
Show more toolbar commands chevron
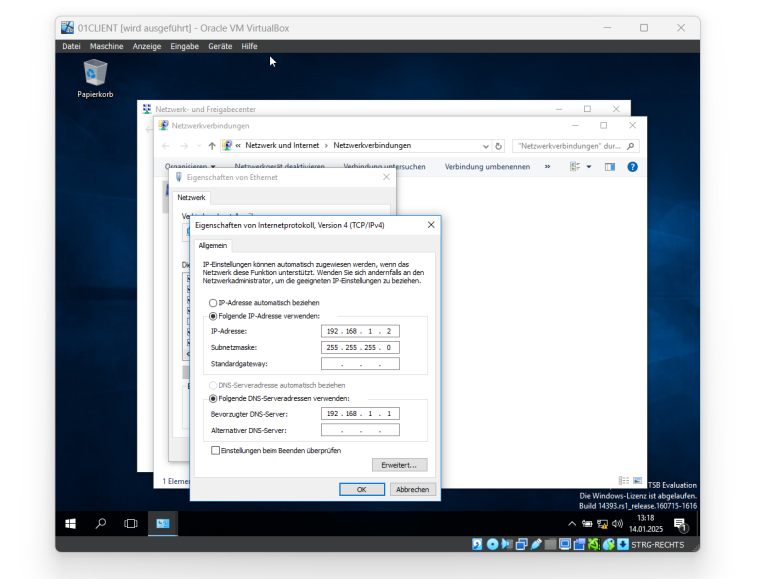tap(548, 167)
